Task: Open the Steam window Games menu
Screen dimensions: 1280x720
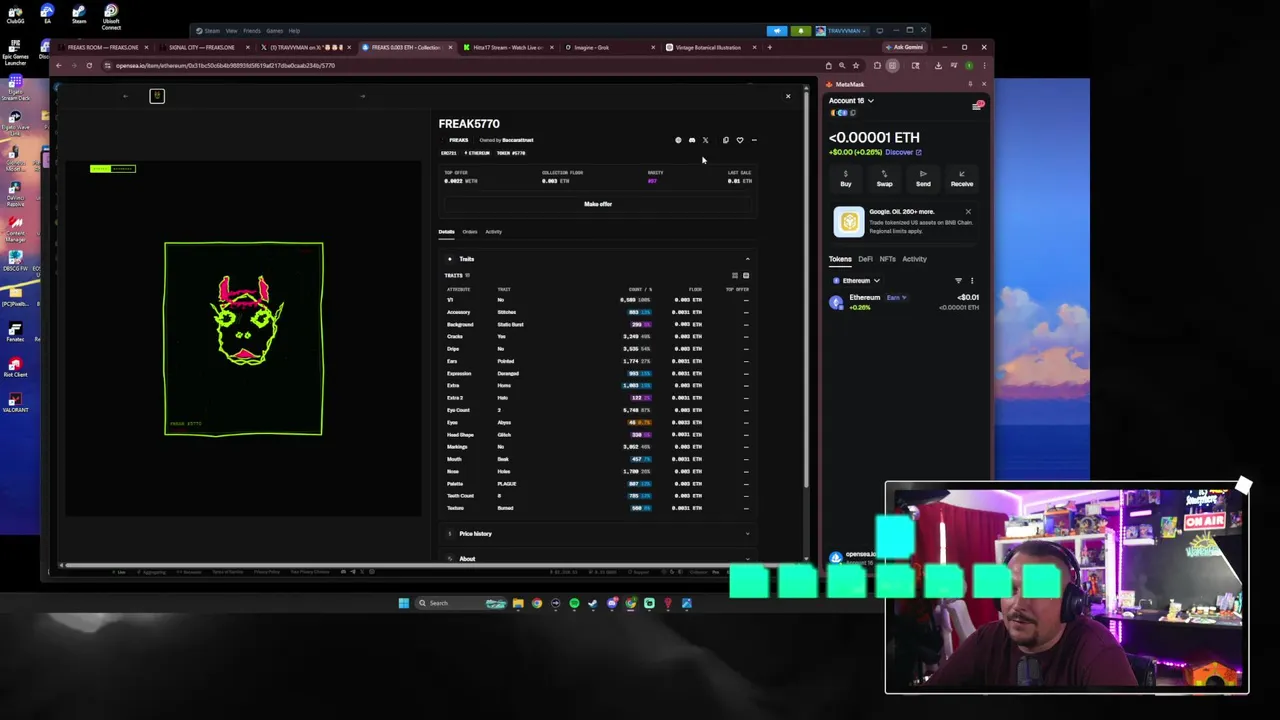Action: click(274, 31)
